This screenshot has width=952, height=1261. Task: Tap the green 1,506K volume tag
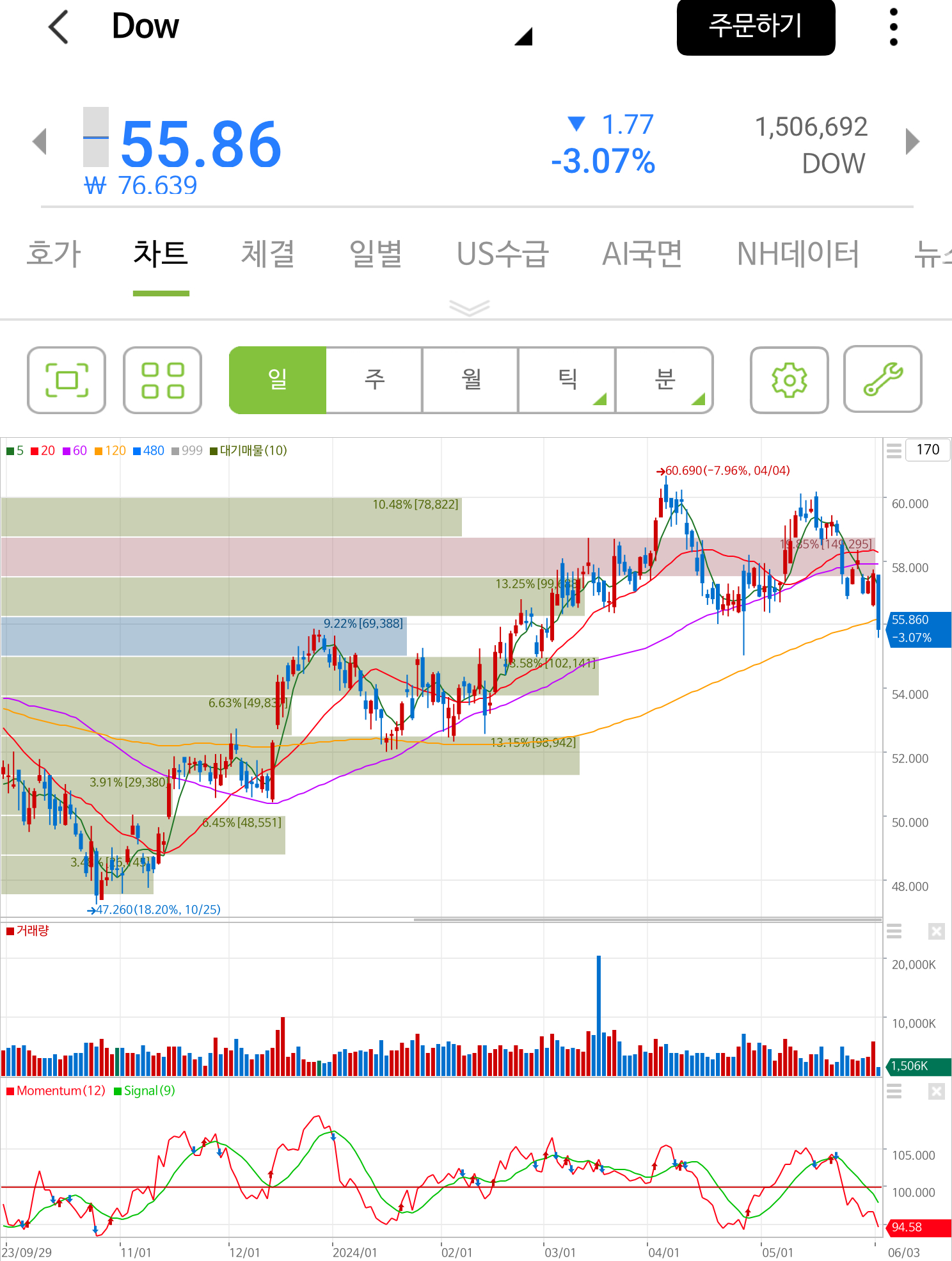919,1066
